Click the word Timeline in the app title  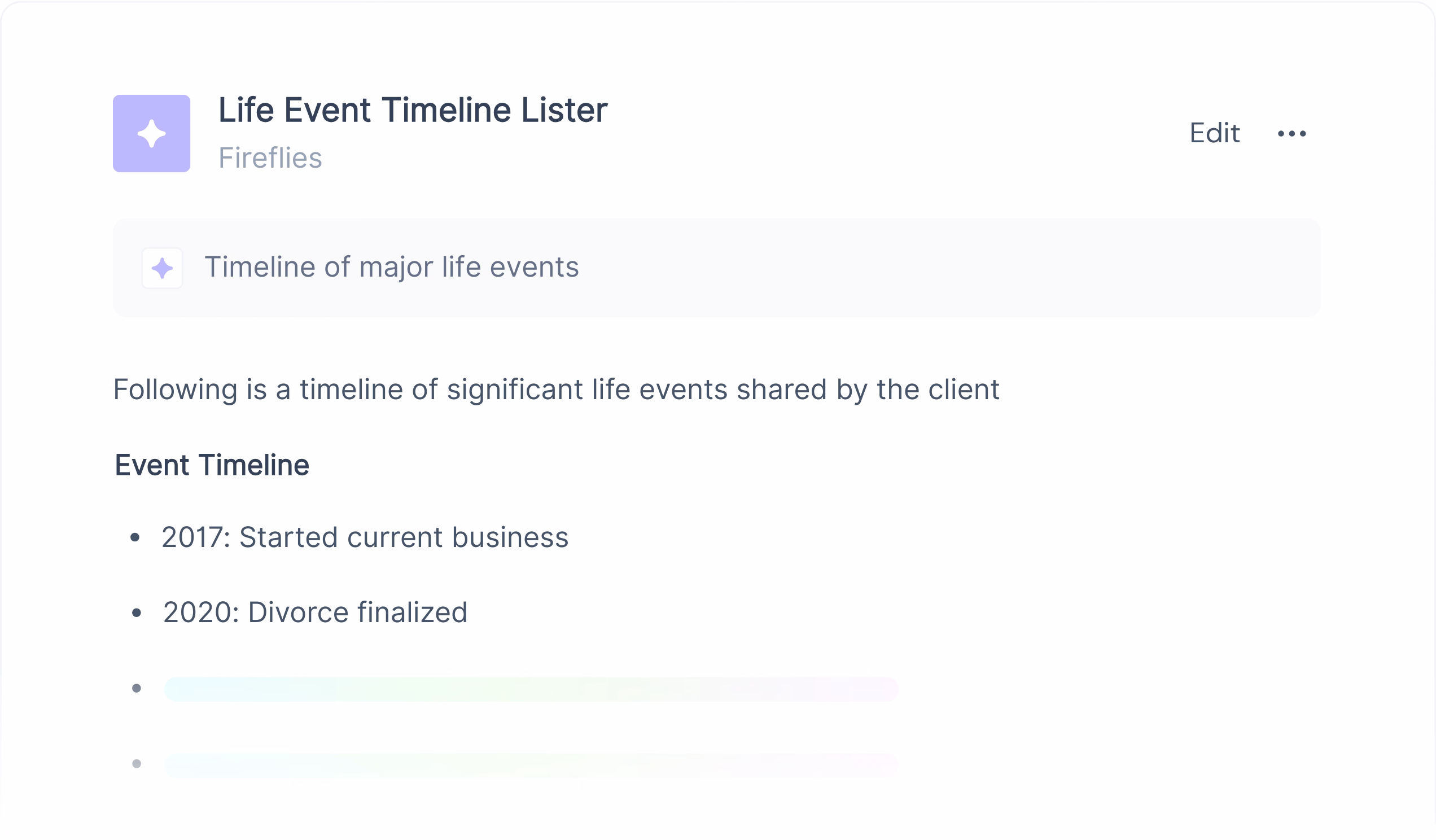(446, 110)
